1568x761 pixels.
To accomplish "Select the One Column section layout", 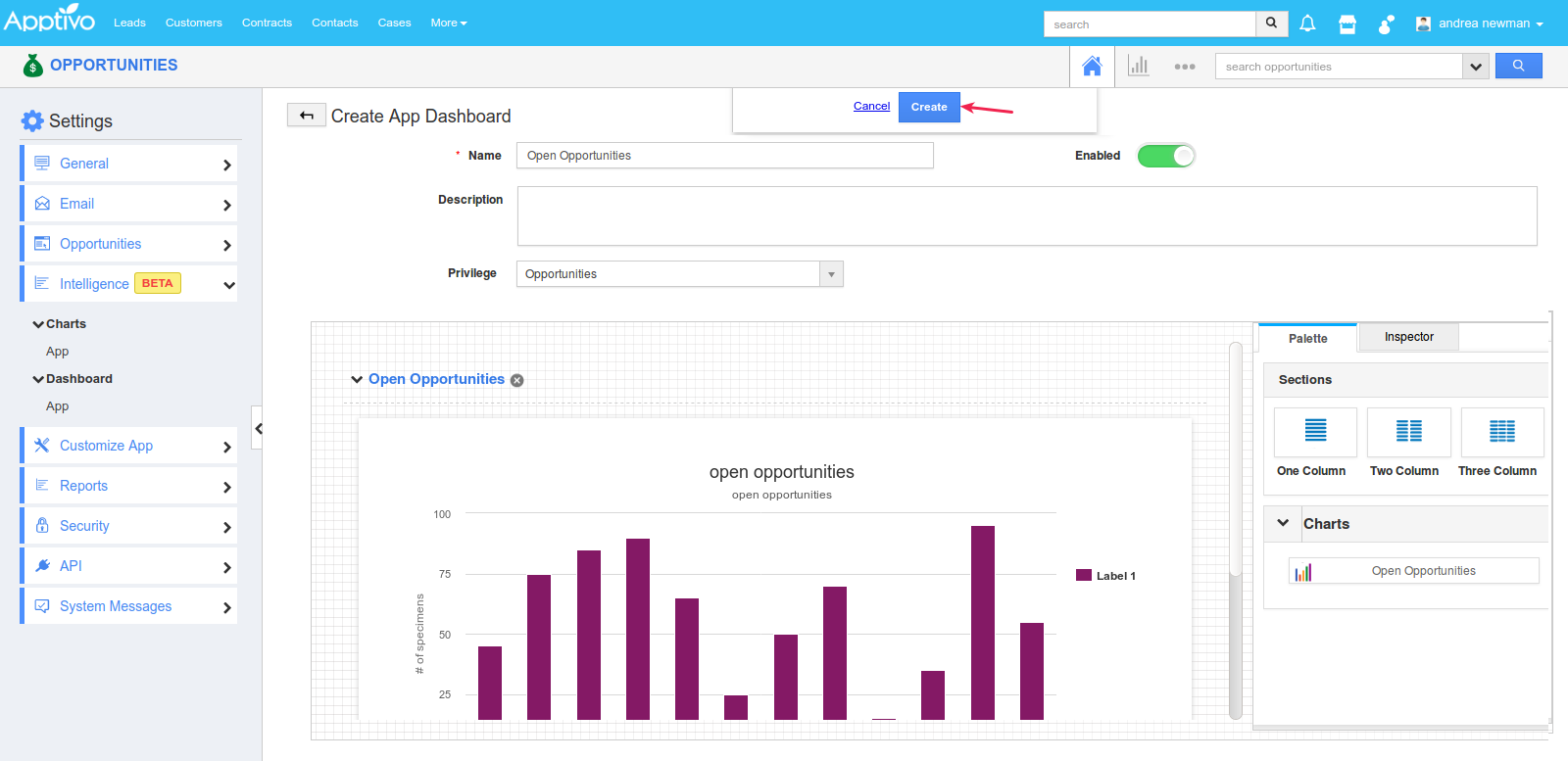I will (x=1315, y=432).
